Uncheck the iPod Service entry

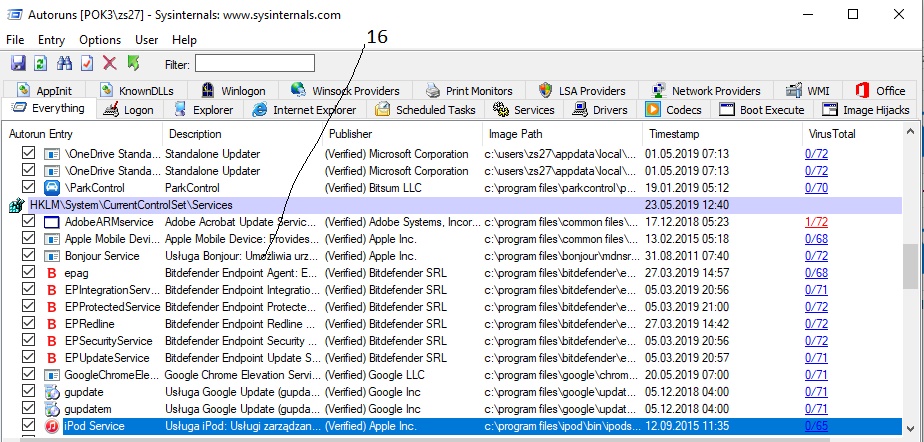(x=28, y=425)
